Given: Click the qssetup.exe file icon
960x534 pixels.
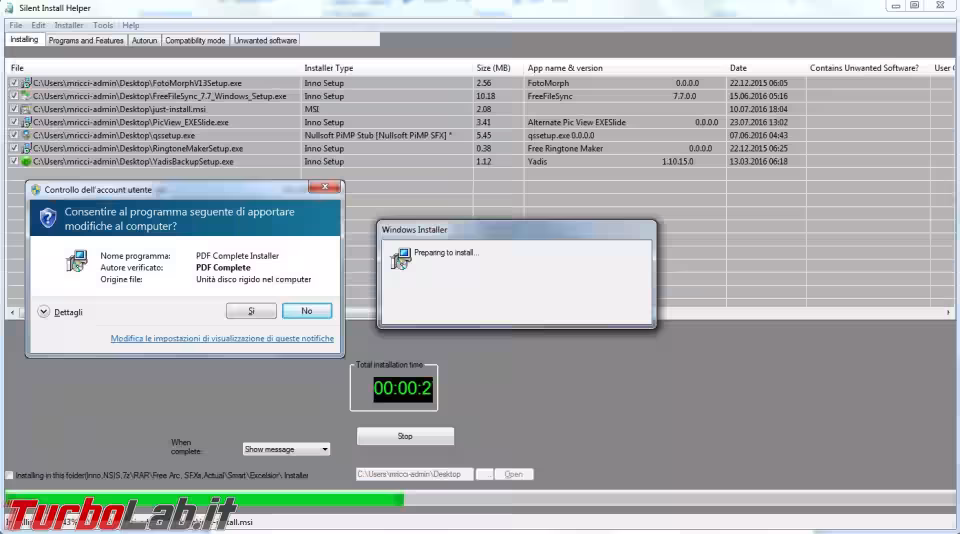Looking at the screenshot, I should (26, 135).
